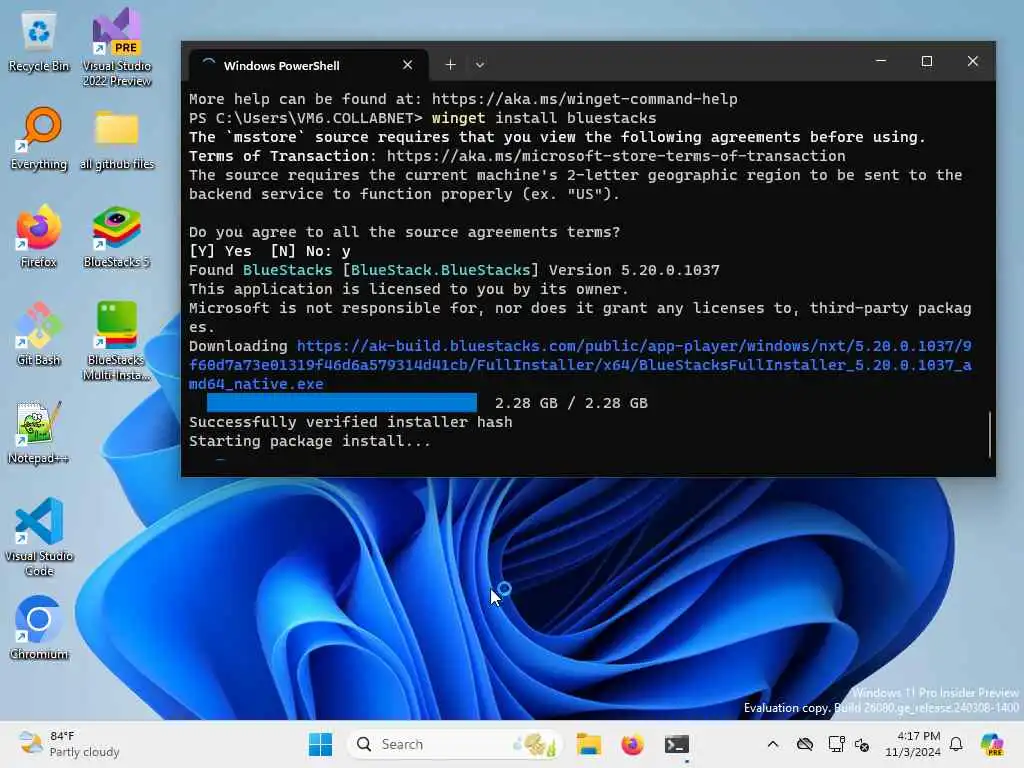Open the Copilot Preview icon in taskbar
Image resolution: width=1024 pixels, height=768 pixels.
[x=992, y=744]
